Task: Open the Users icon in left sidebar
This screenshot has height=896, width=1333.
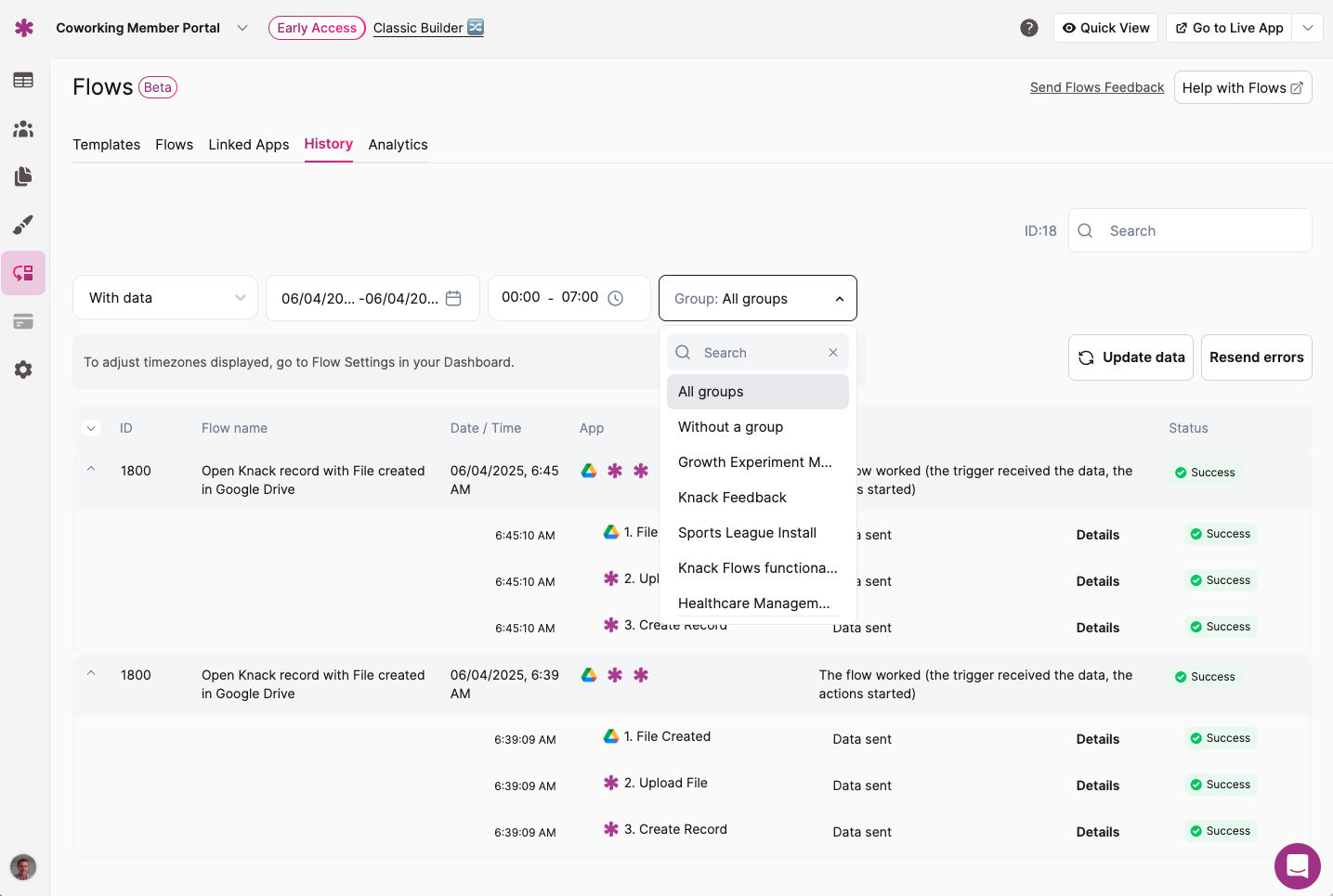Action: [23, 129]
